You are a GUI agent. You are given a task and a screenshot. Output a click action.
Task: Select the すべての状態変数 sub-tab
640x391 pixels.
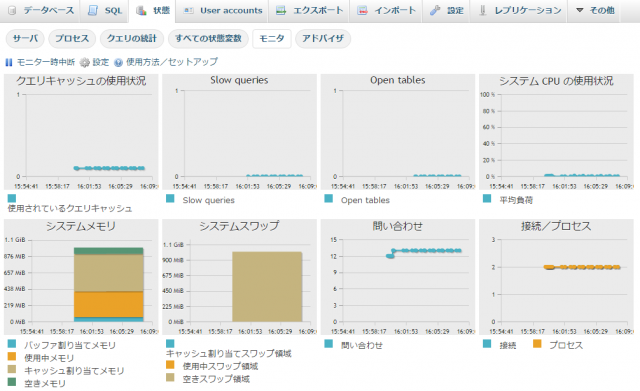[208, 38]
